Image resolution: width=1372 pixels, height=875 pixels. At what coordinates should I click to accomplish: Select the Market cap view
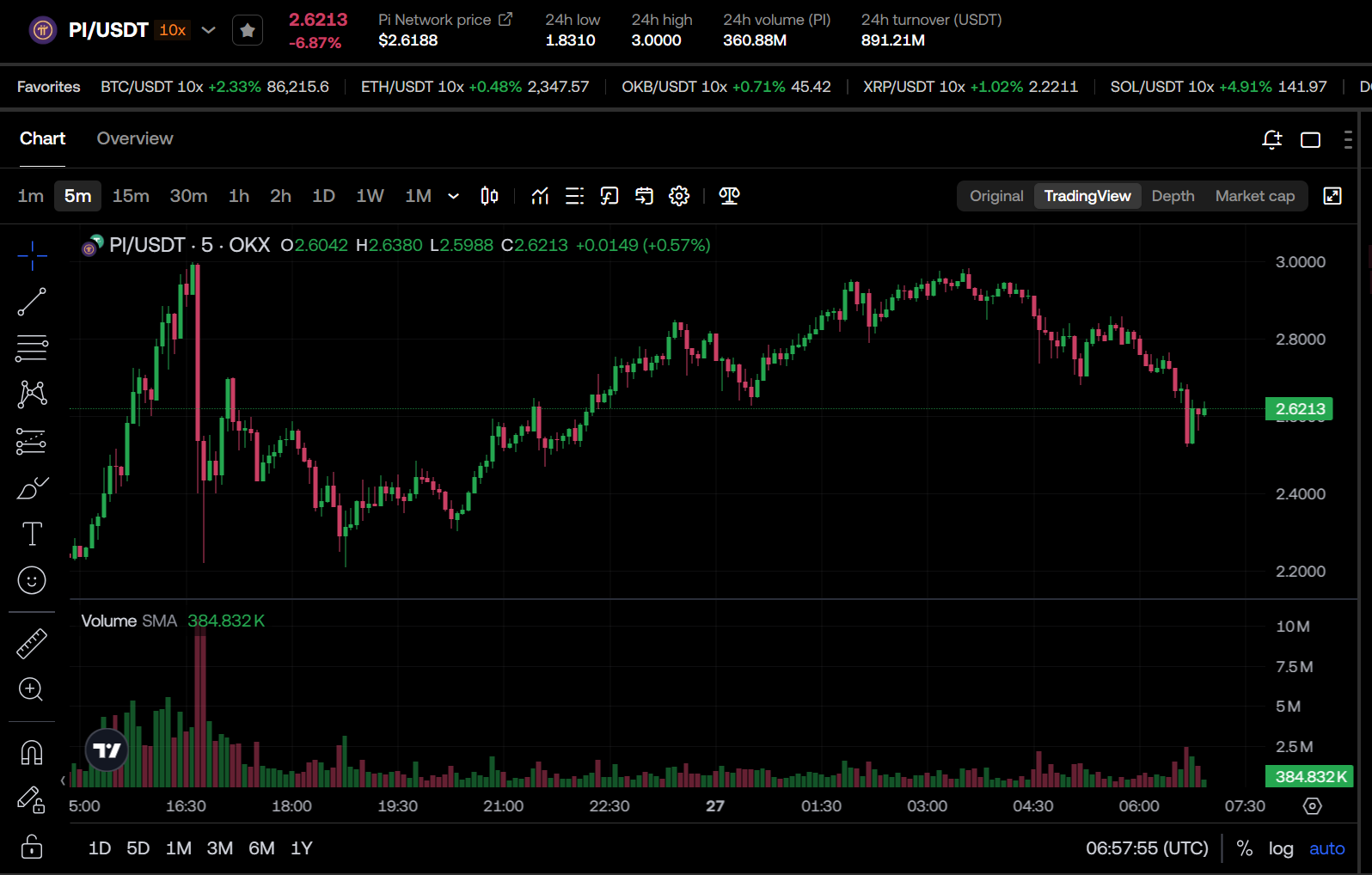pyautogui.click(x=1255, y=196)
